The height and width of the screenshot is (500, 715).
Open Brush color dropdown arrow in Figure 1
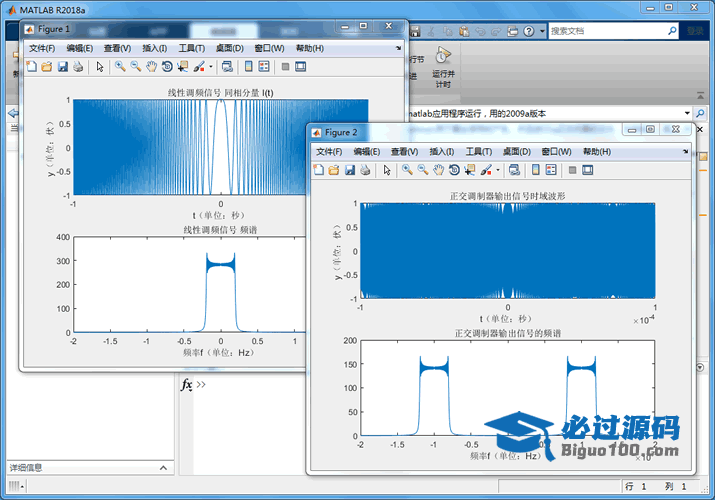pyautogui.click(x=211, y=67)
